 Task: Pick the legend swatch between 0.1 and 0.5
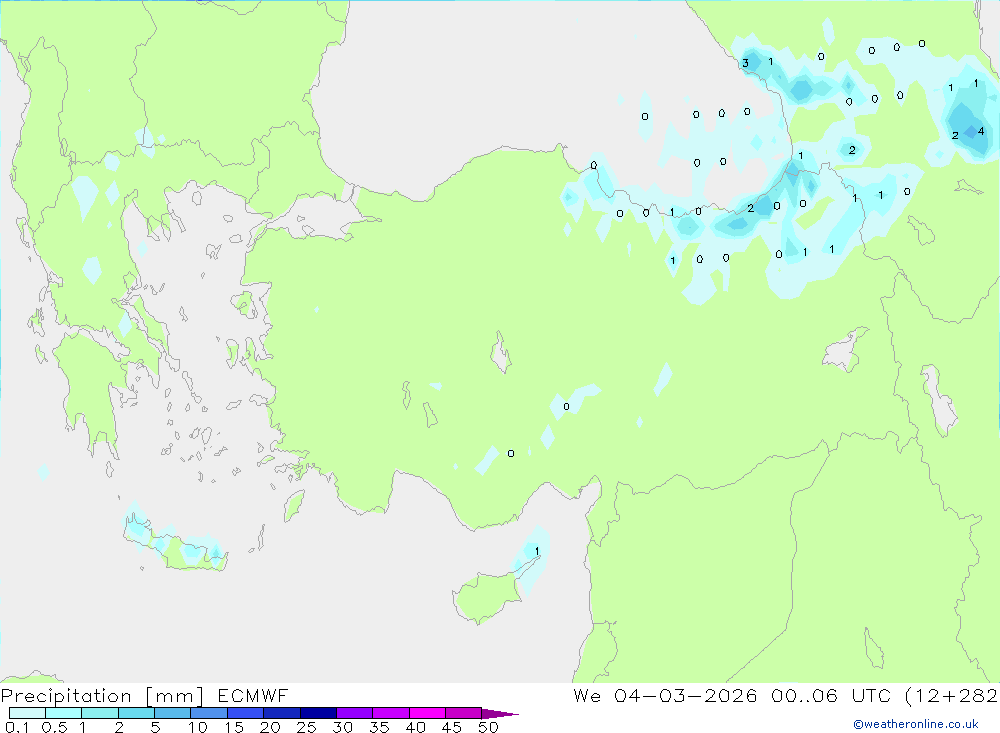click(x=27, y=713)
